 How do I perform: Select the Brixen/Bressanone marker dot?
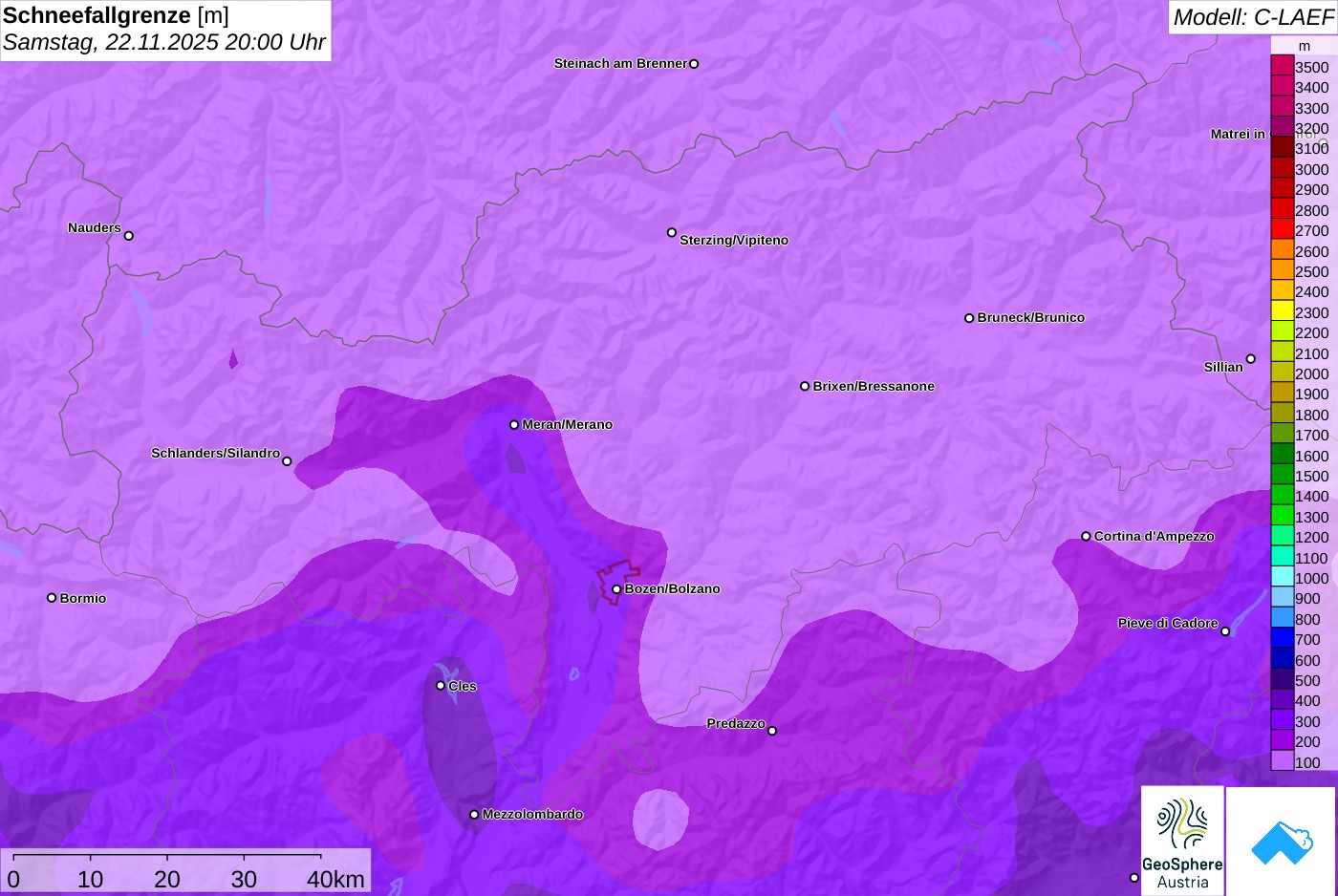(x=805, y=386)
